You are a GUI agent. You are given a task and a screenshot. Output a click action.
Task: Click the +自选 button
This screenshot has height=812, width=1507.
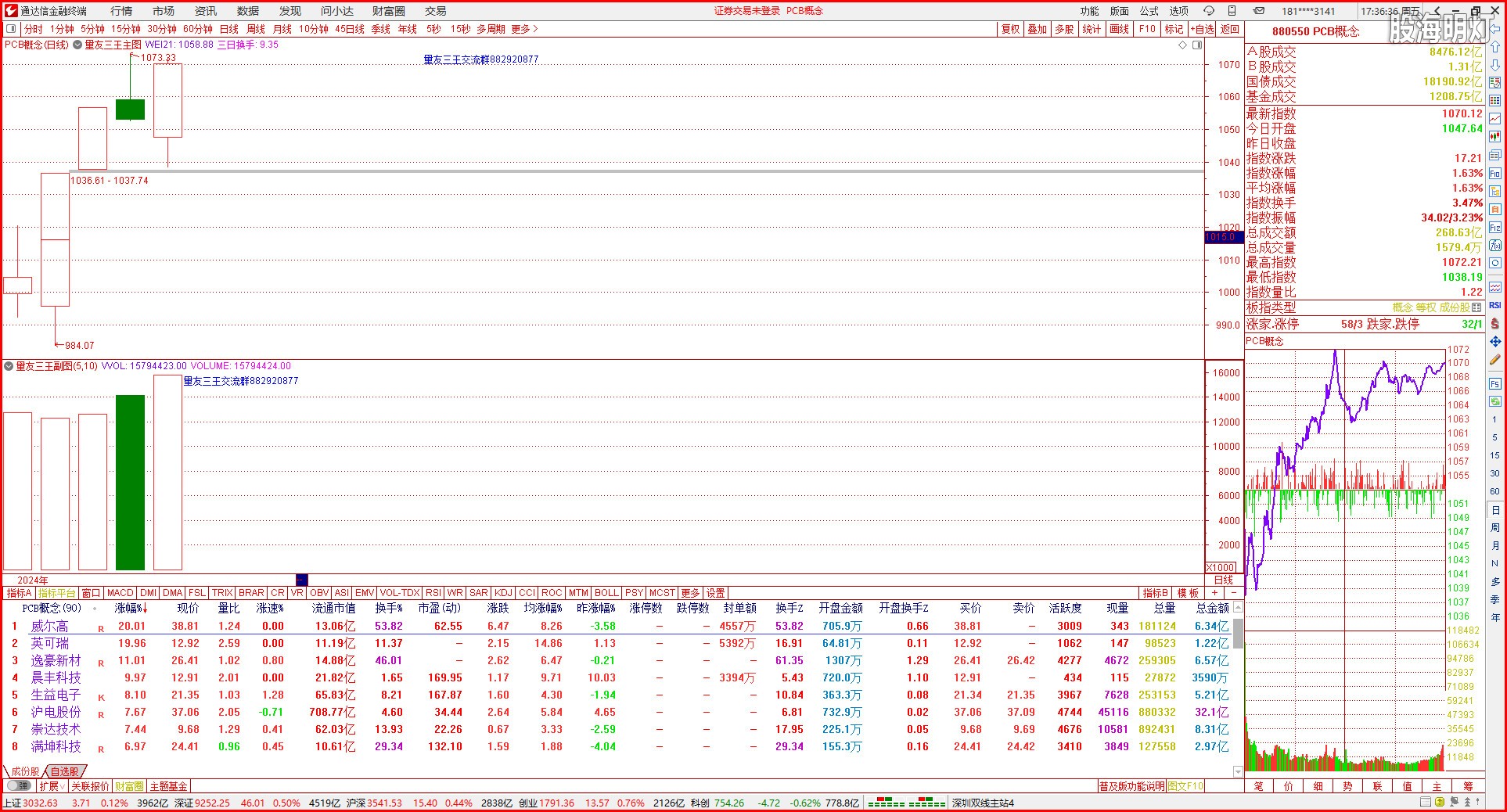[x=1203, y=29]
